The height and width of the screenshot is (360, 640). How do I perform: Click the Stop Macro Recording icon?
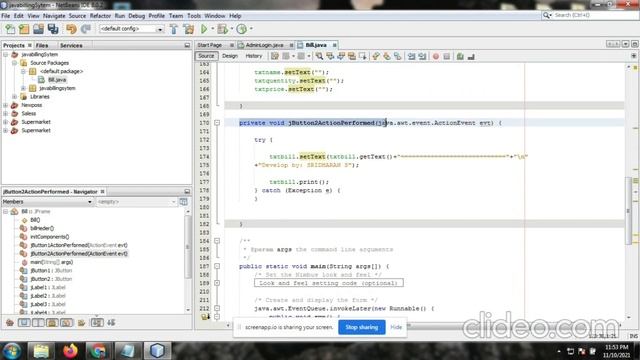(447, 56)
